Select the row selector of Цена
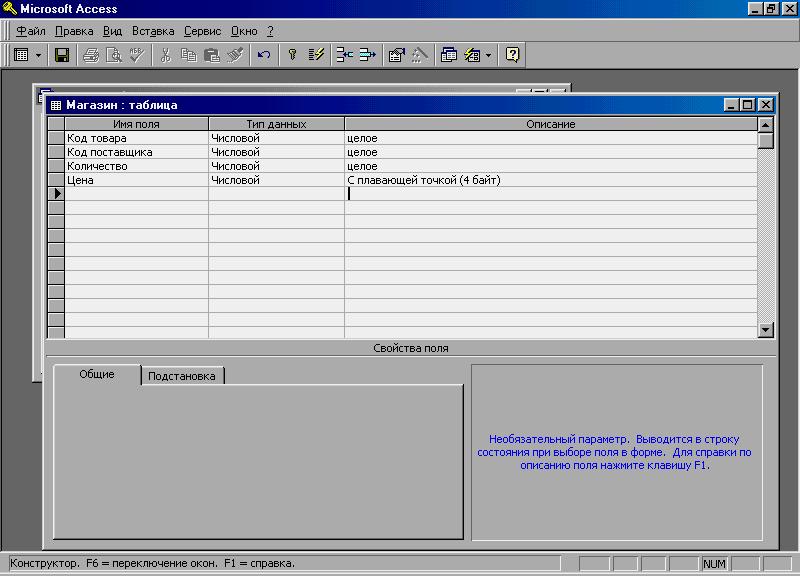This screenshot has height=576, width=800. pos(56,180)
